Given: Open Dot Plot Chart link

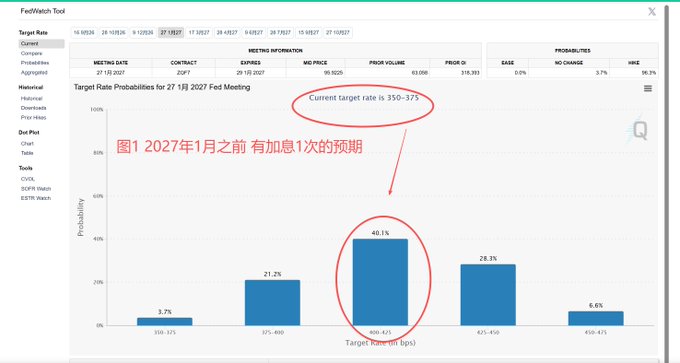Looking at the screenshot, I should (27, 144).
